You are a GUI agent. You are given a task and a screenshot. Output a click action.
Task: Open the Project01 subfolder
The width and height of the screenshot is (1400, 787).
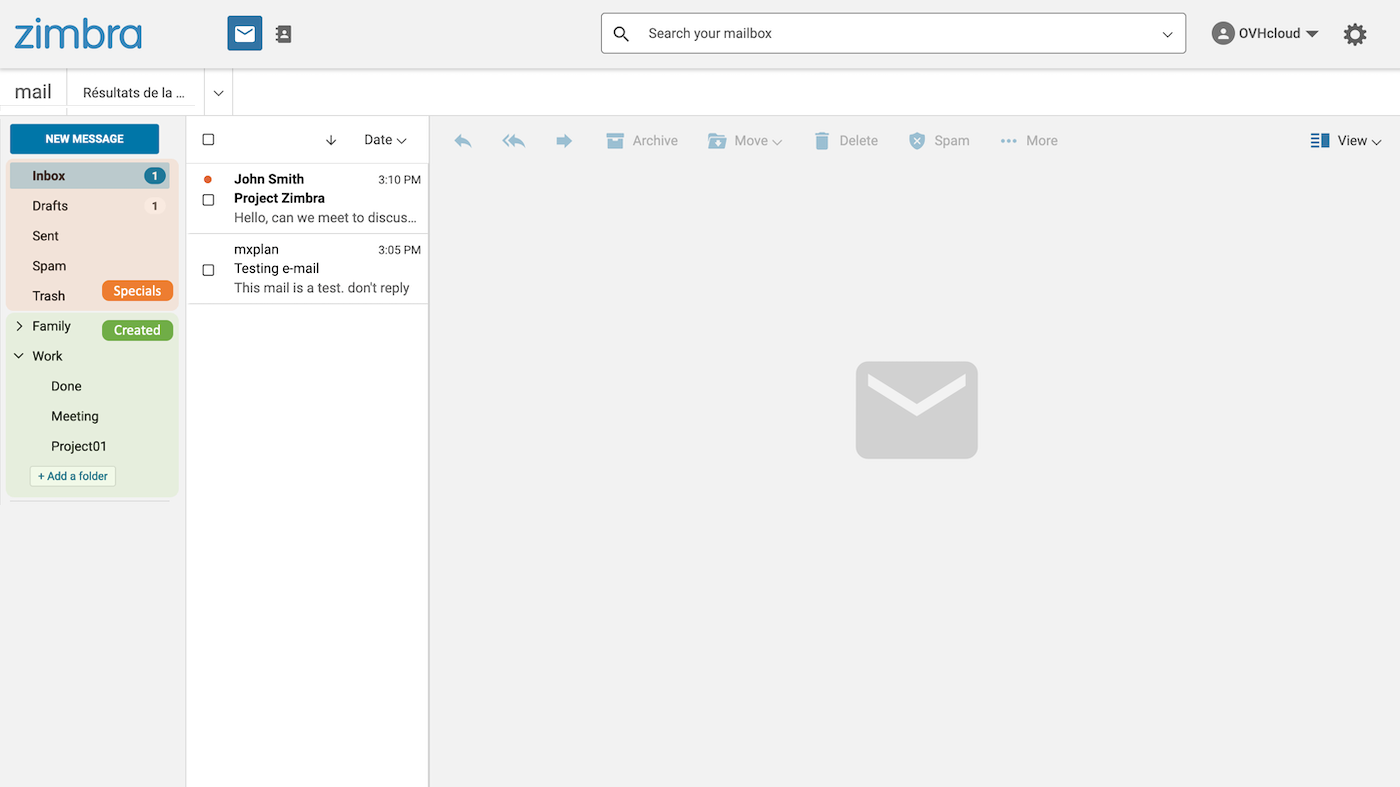pyautogui.click(x=79, y=446)
